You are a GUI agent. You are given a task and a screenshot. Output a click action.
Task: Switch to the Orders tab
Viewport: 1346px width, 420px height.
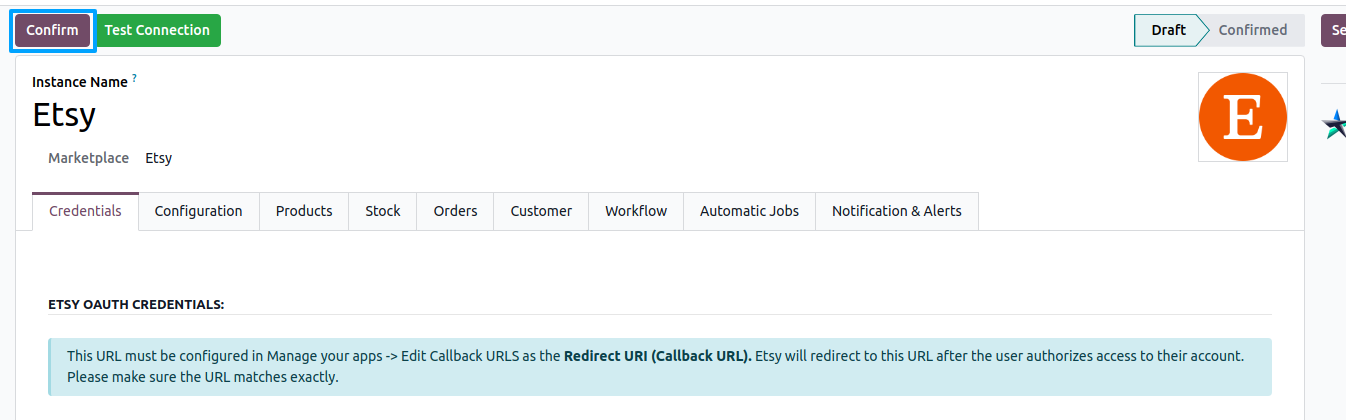tap(455, 211)
